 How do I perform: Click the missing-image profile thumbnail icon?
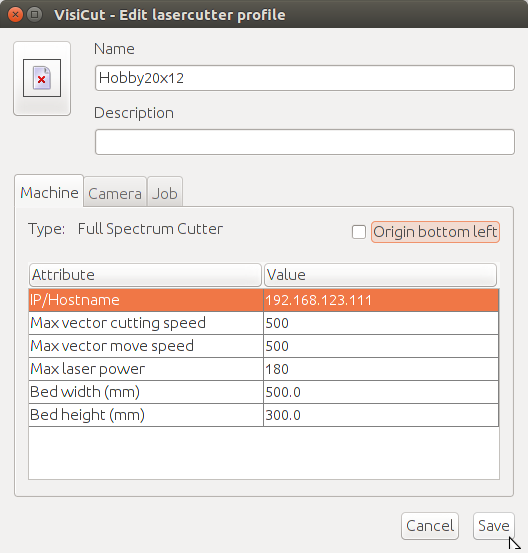[x=42, y=78]
